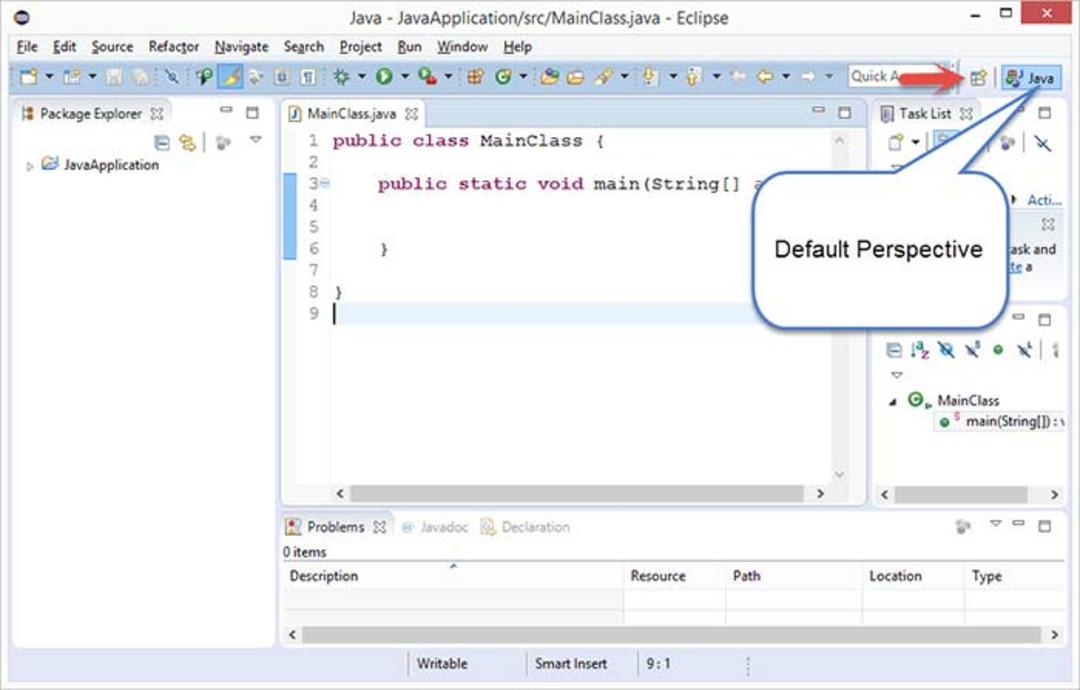Open the Refactor menu

[x=174, y=47]
